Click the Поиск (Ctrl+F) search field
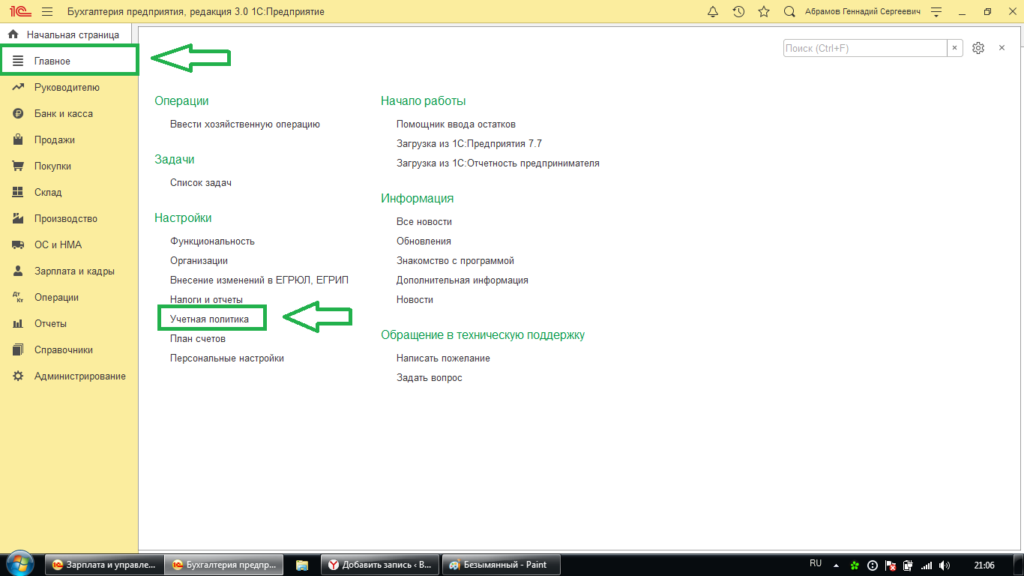This screenshot has width=1024, height=576. tap(864, 48)
